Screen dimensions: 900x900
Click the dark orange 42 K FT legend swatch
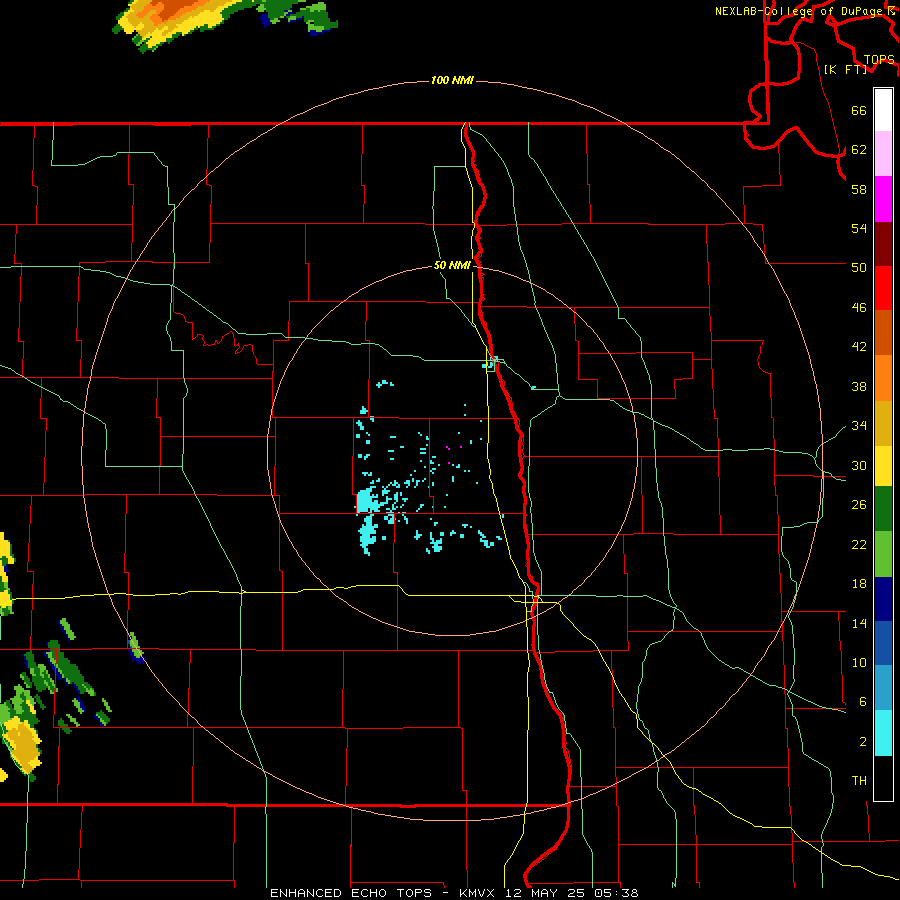coord(883,332)
